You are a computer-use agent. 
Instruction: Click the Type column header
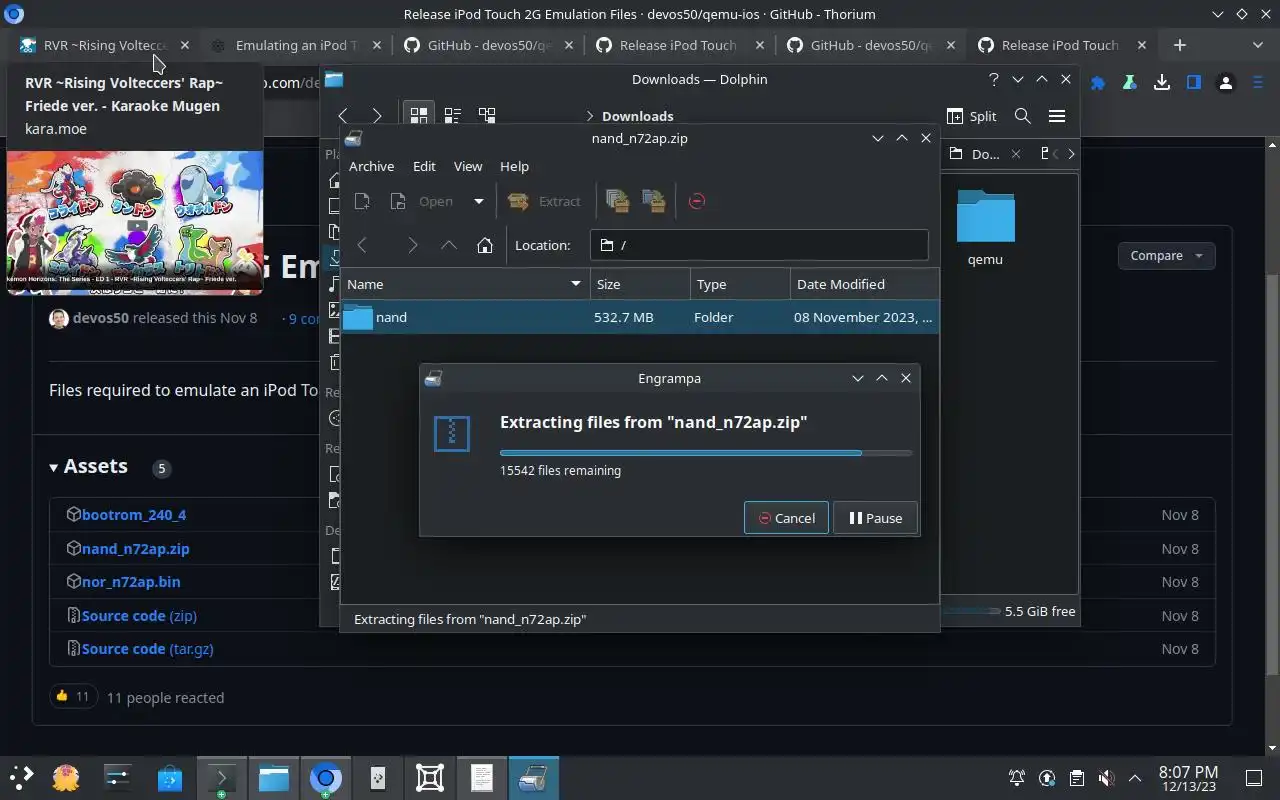tap(740, 284)
